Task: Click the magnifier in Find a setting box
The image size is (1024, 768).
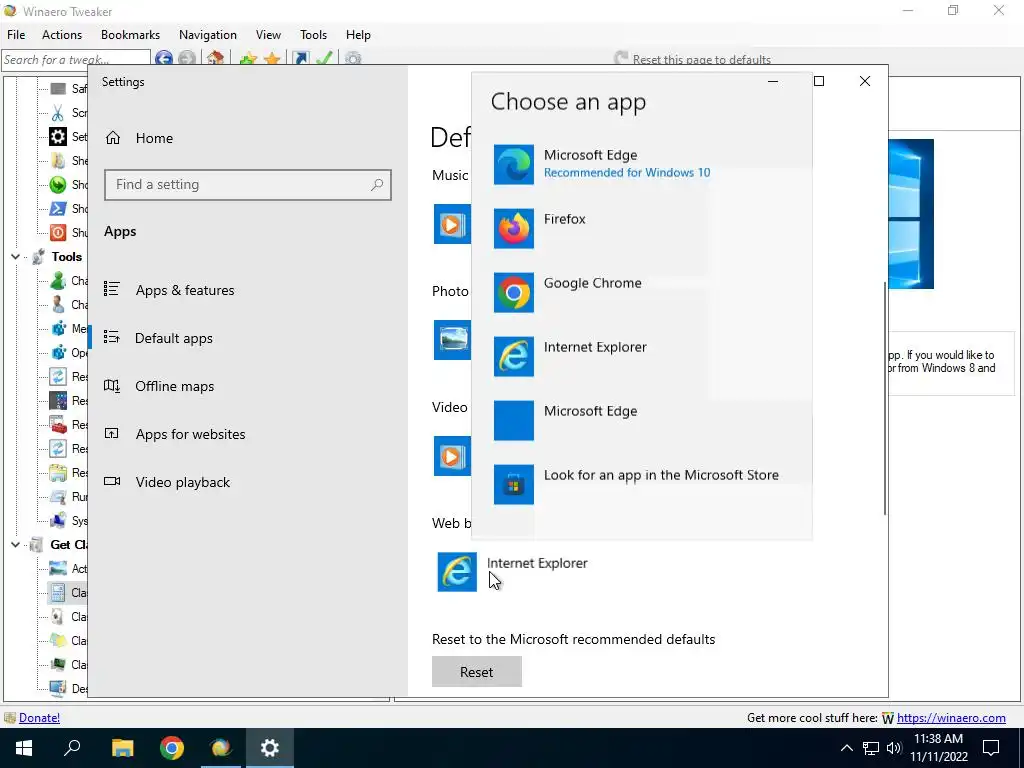Action: point(377,185)
